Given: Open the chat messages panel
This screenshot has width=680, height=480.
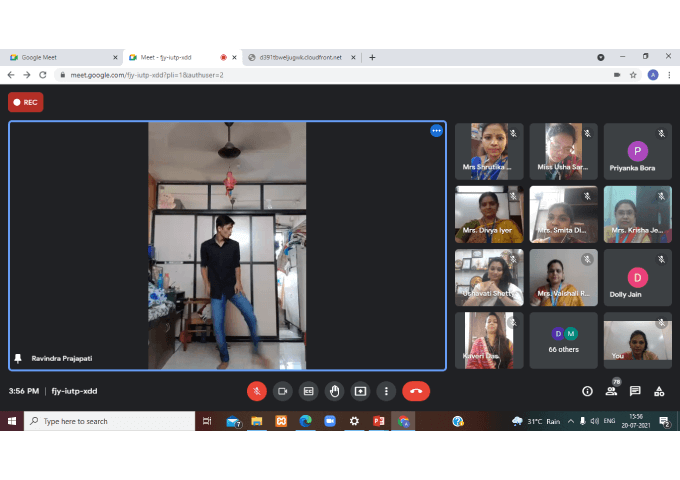Looking at the screenshot, I should tap(635, 391).
